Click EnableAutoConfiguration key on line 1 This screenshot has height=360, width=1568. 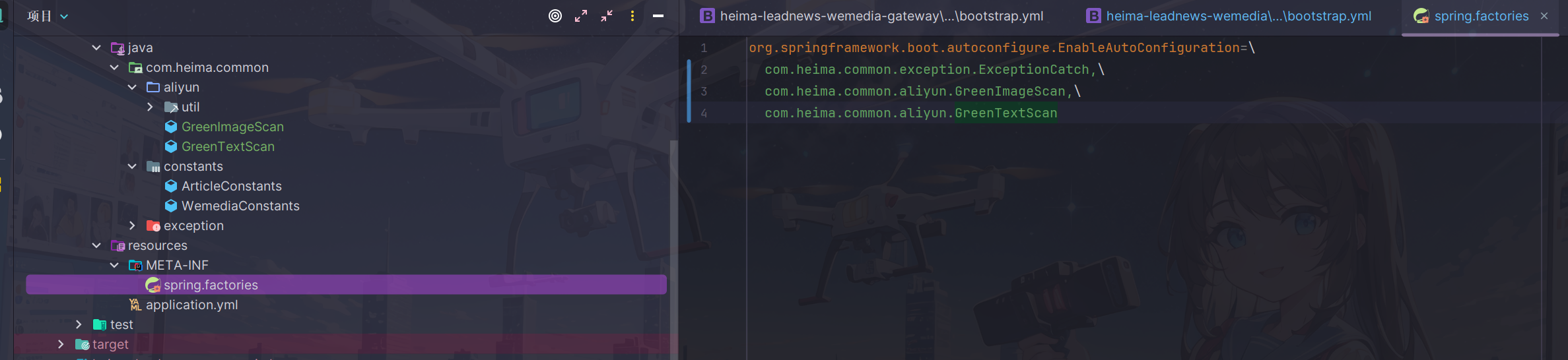(x=1149, y=47)
